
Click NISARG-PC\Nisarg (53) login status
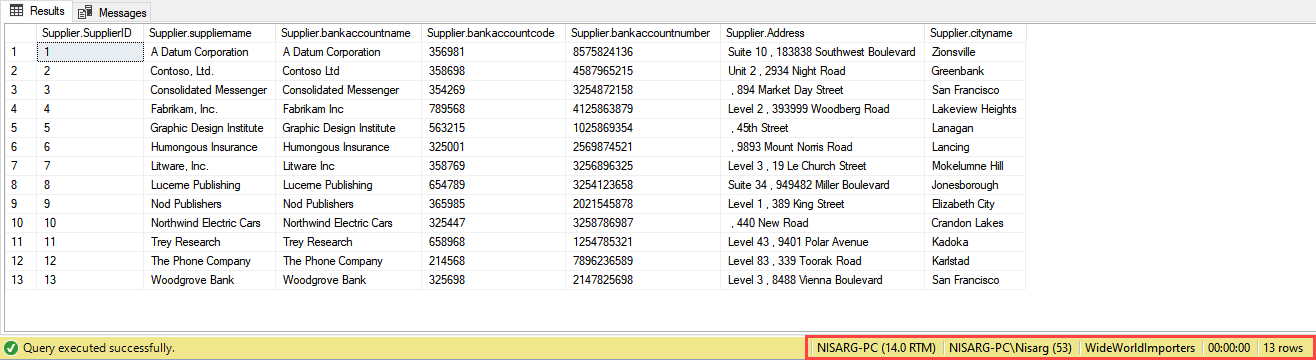pyautogui.click(x=1010, y=348)
